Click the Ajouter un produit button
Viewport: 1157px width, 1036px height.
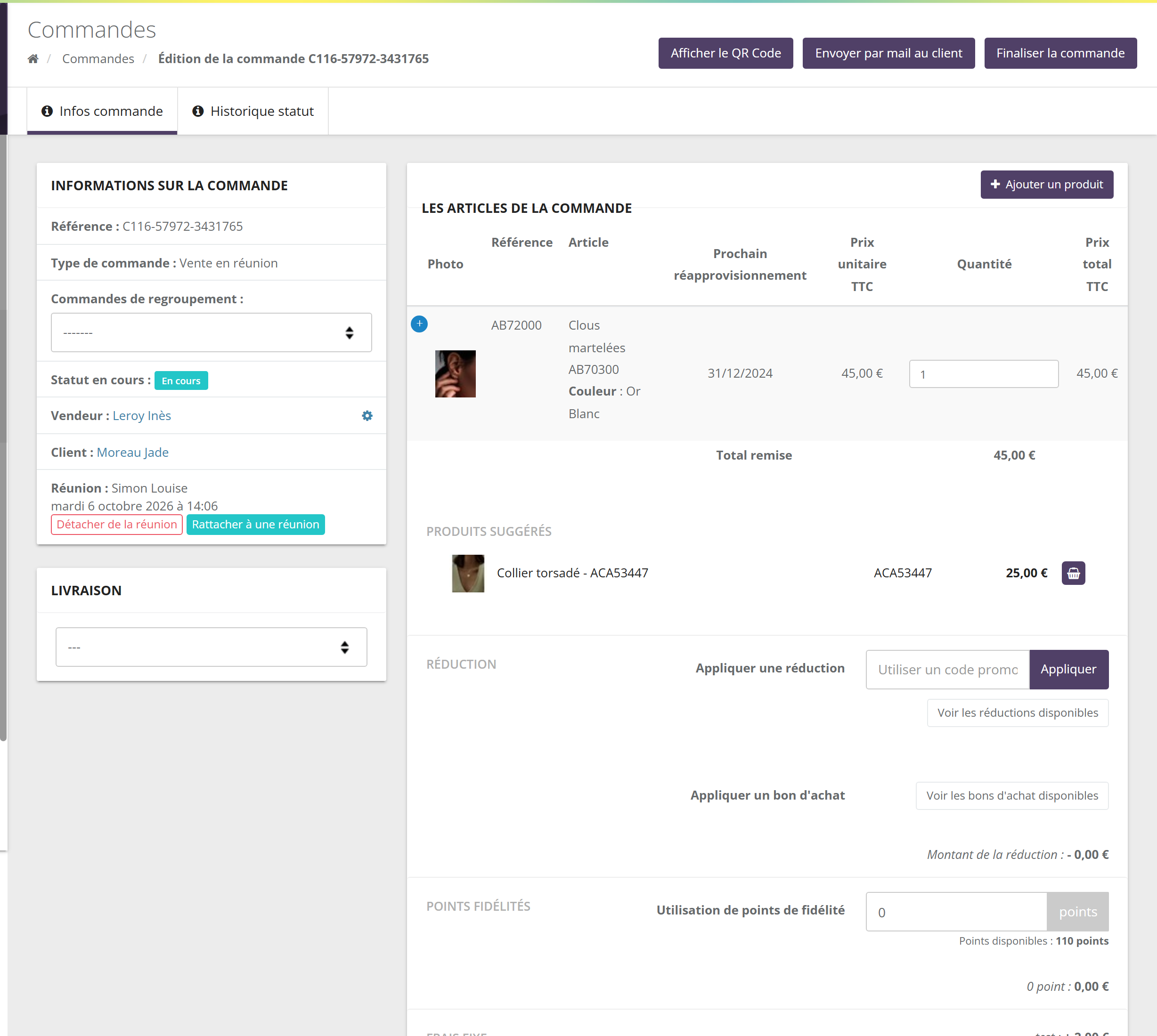[x=1047, y=185]
